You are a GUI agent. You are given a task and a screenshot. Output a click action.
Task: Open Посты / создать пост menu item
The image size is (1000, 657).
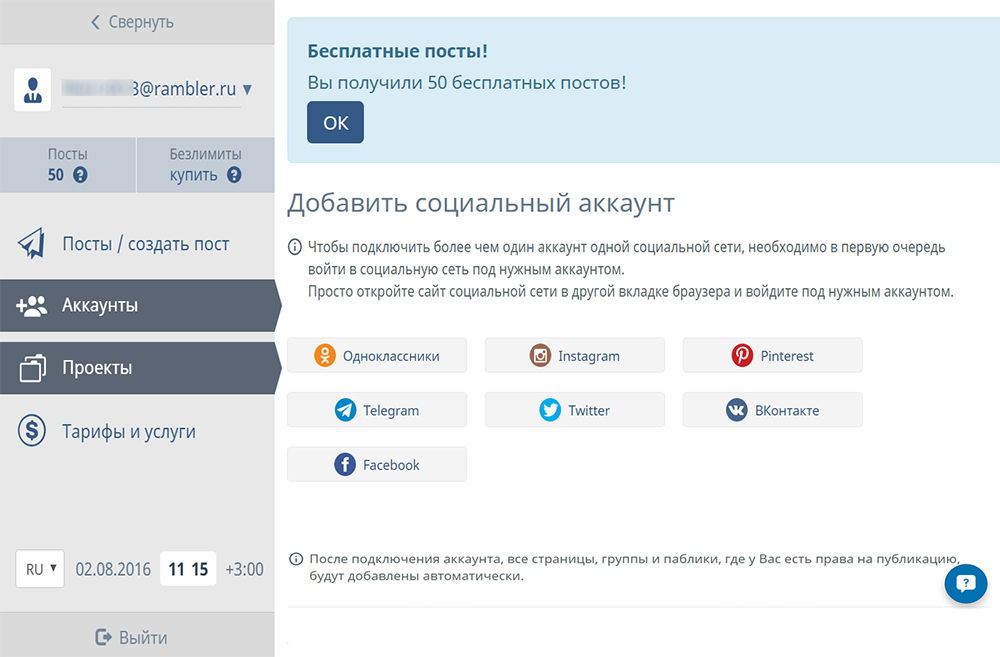[x=145, y=244]
